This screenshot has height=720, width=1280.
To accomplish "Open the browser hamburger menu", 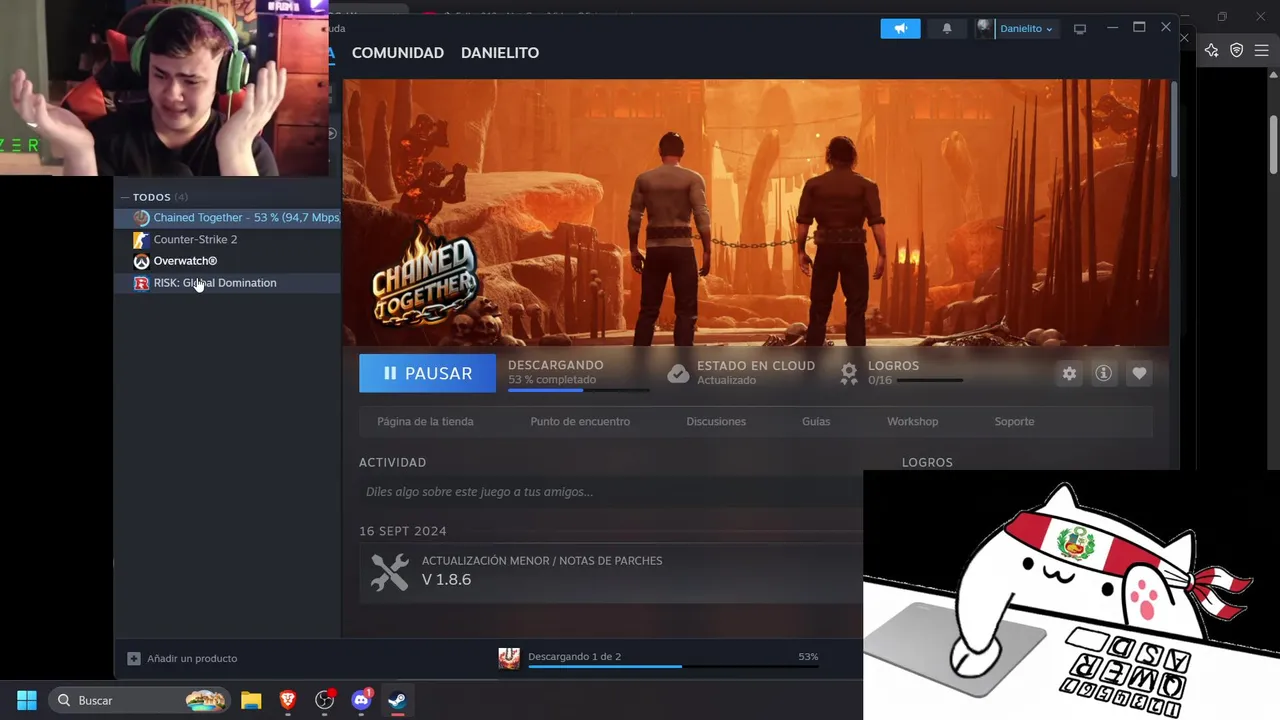I will pos(1262,50).
